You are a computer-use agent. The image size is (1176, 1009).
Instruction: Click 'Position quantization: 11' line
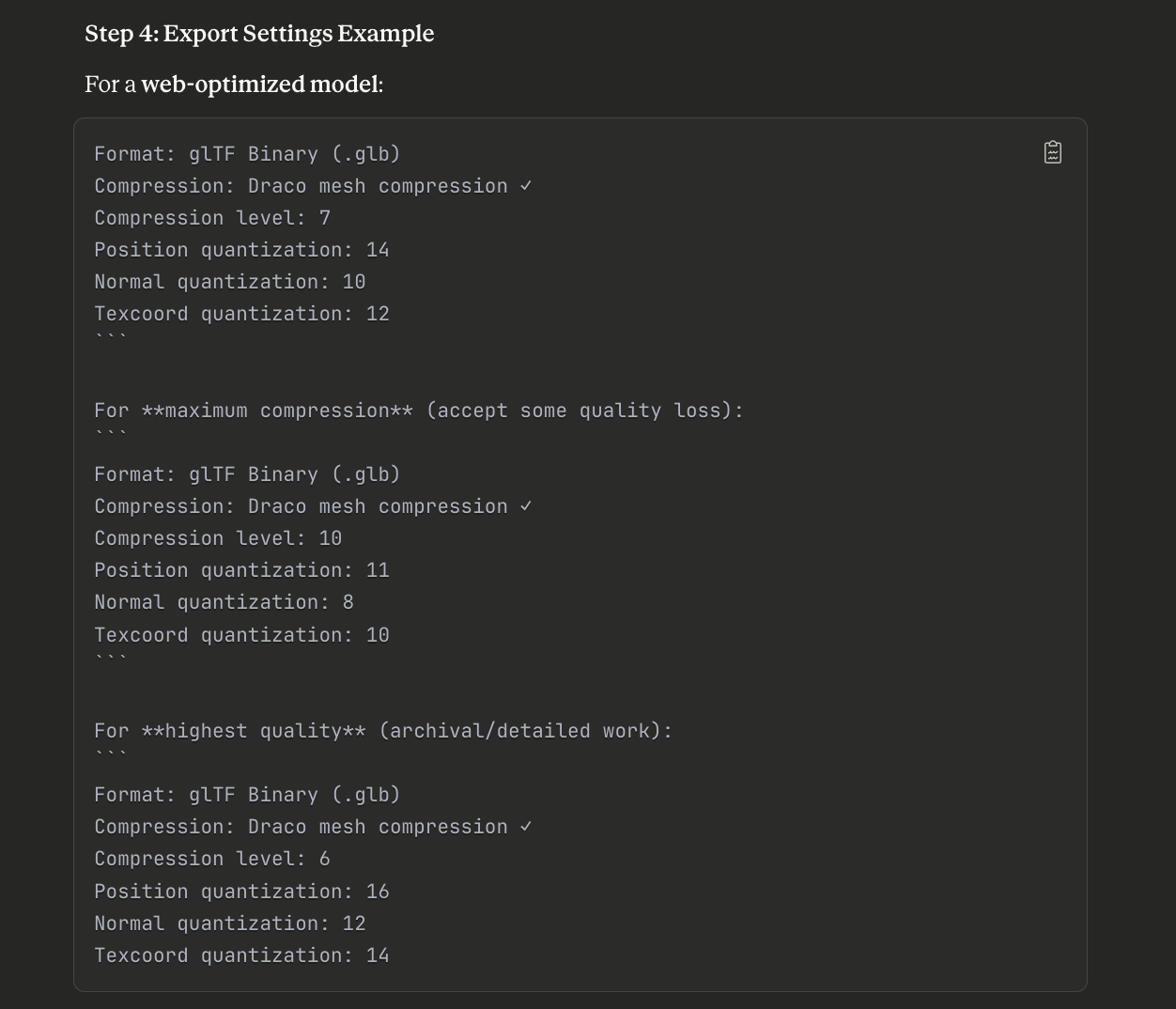pos(241,570)
